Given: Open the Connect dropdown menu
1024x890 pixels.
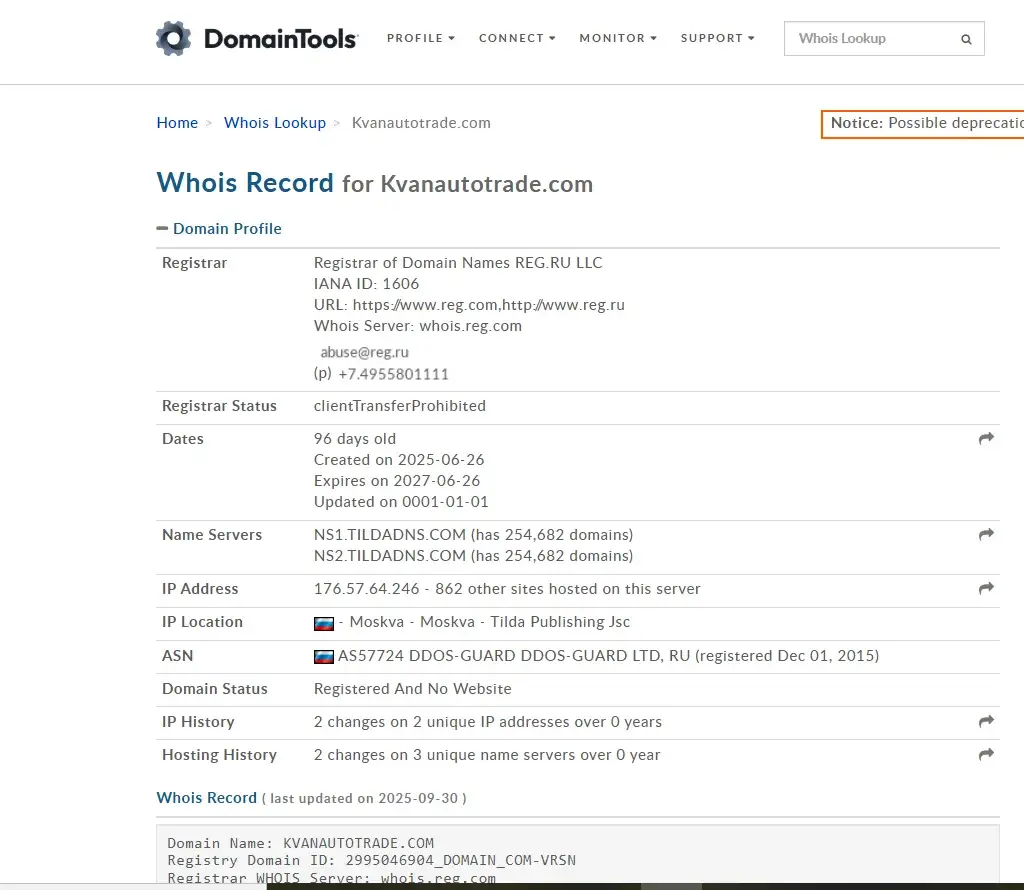Looking at the screenshot, I should [517, 39].
